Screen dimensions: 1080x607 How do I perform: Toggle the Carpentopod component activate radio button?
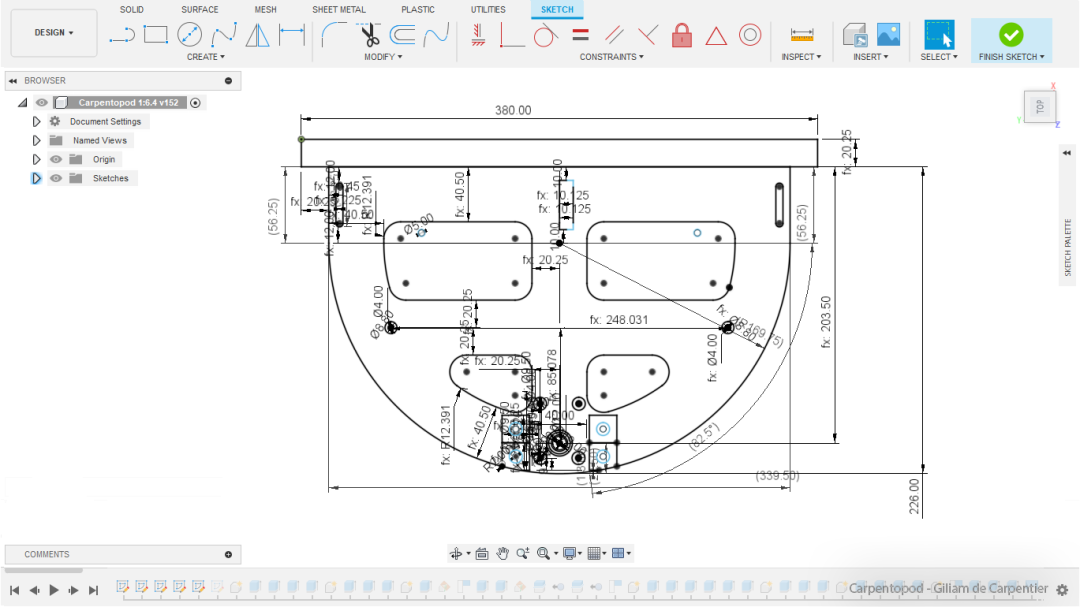195,102
